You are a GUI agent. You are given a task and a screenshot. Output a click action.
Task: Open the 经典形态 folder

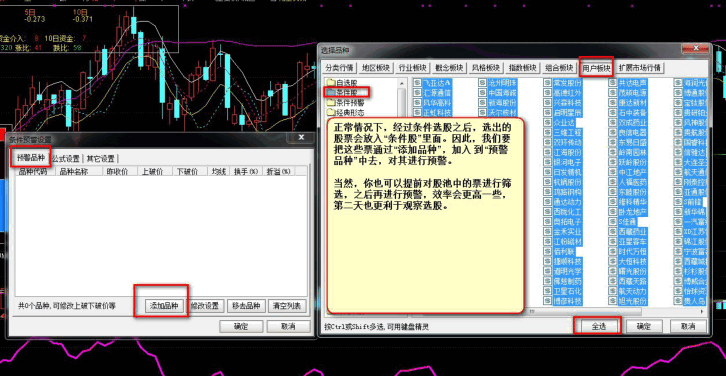pos(345,112)
